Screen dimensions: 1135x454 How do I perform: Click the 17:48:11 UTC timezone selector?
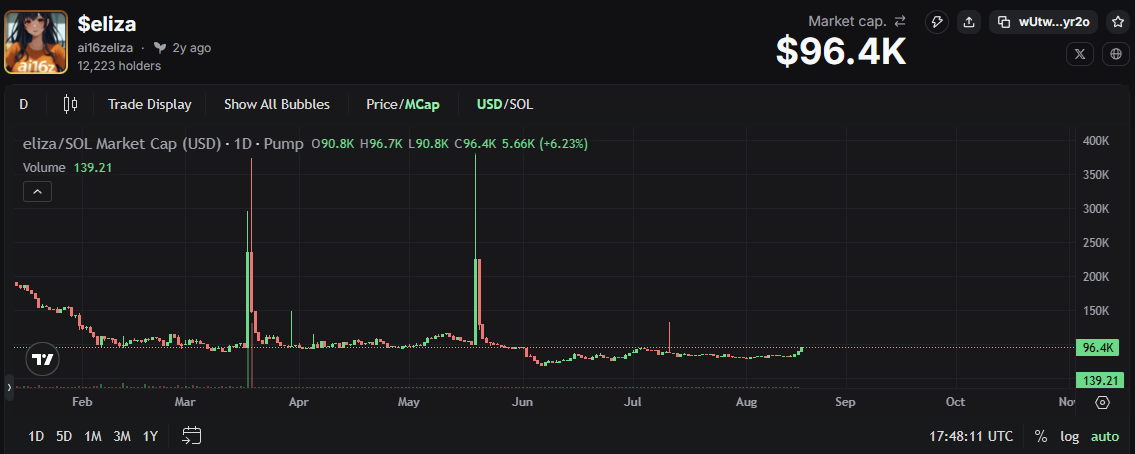click(x=971, y=437)
